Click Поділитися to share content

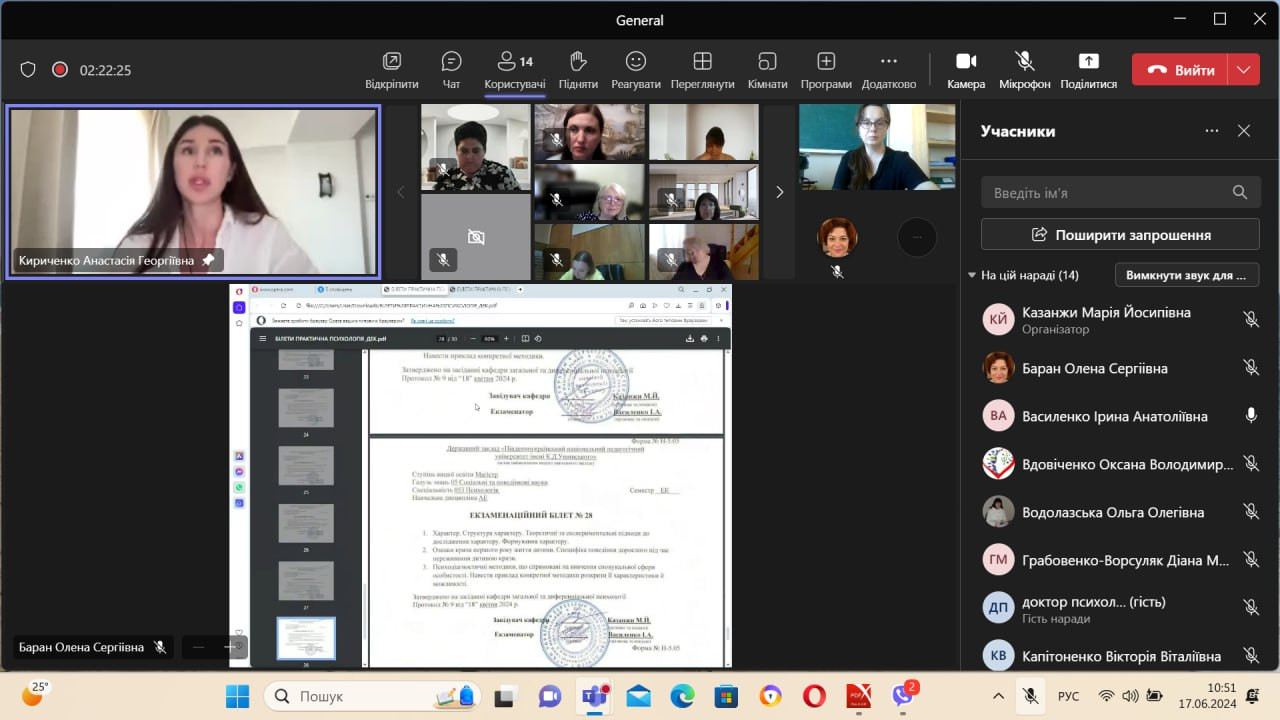point(1089,70)
